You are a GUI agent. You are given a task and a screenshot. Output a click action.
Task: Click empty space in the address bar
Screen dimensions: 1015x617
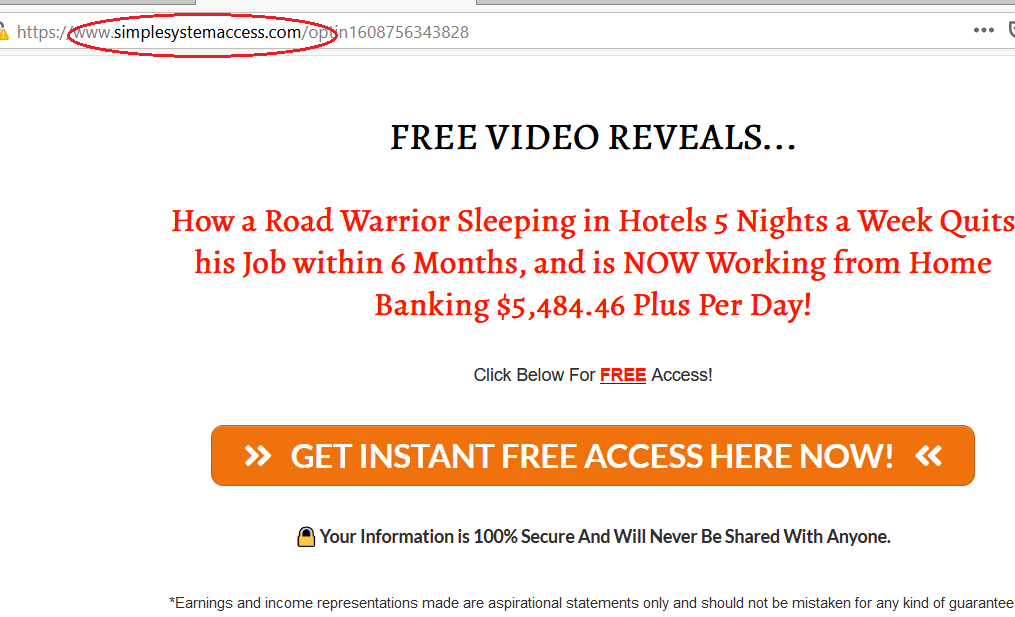(x=712, y=31)
